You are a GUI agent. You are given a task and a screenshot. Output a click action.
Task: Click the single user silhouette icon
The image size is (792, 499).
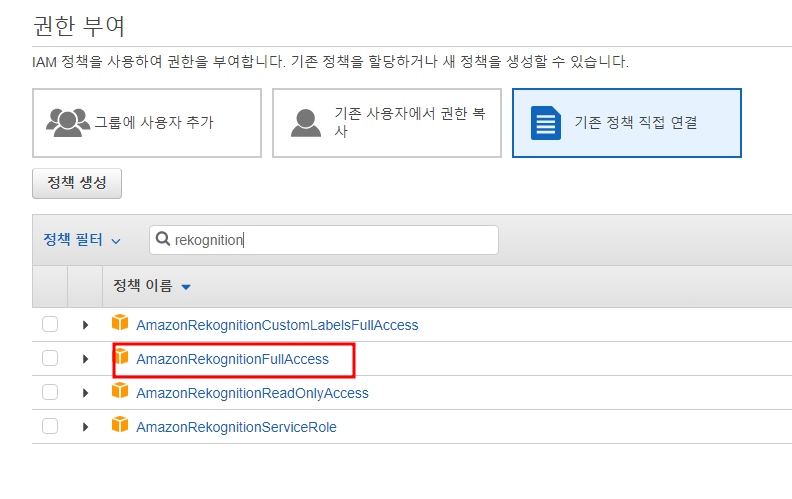(306, 123)
